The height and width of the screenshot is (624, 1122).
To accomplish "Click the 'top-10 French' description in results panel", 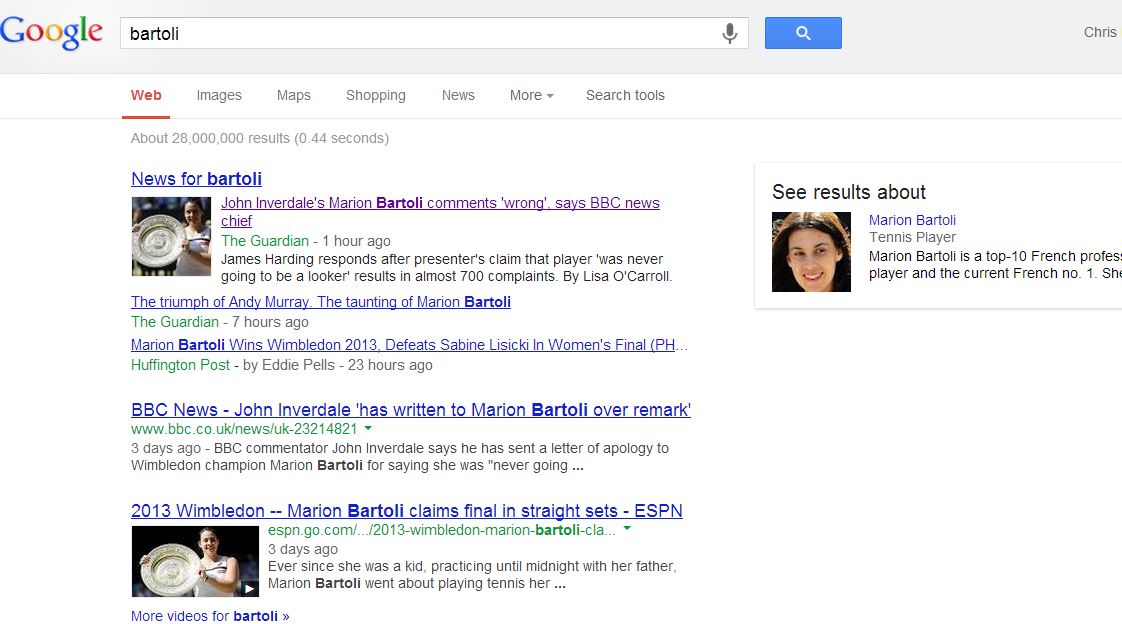I will click(x=995, y=265).
